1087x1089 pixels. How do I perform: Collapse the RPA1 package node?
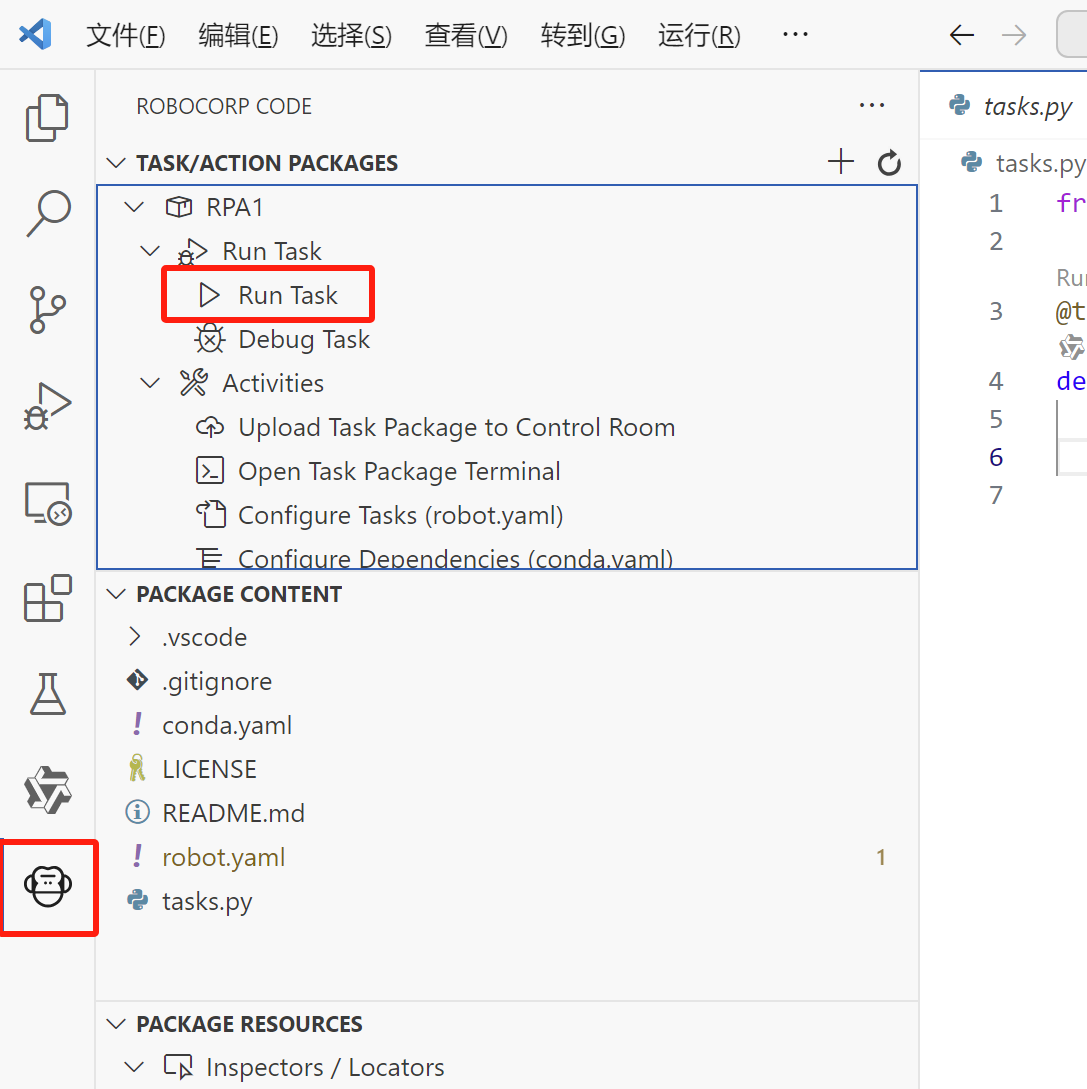[x=133, y=207]
